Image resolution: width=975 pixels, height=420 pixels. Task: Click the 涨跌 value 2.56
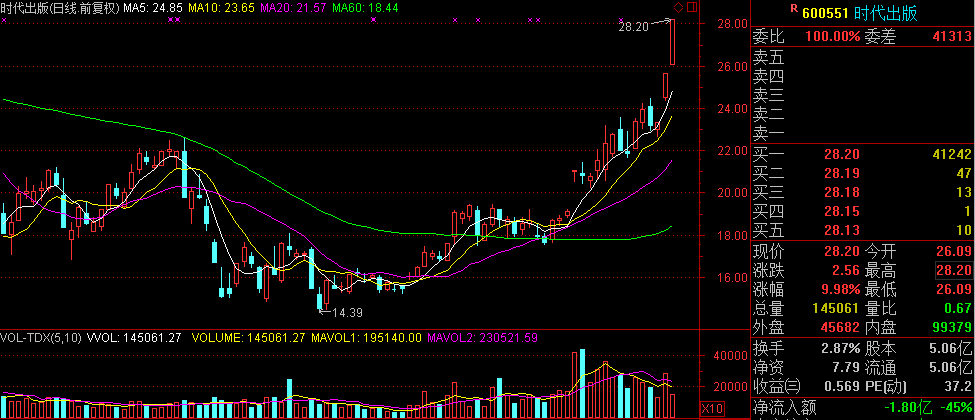click(x=847, y=271)
